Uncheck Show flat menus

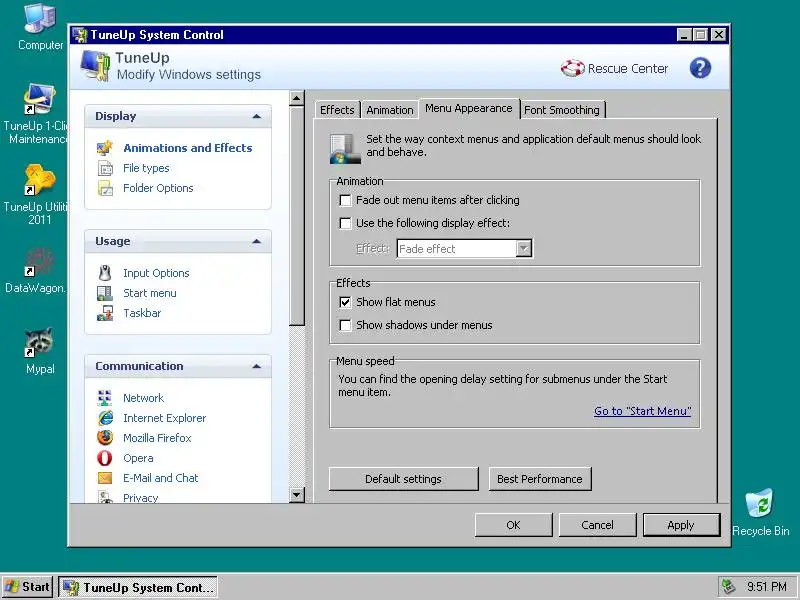point(345,303)
